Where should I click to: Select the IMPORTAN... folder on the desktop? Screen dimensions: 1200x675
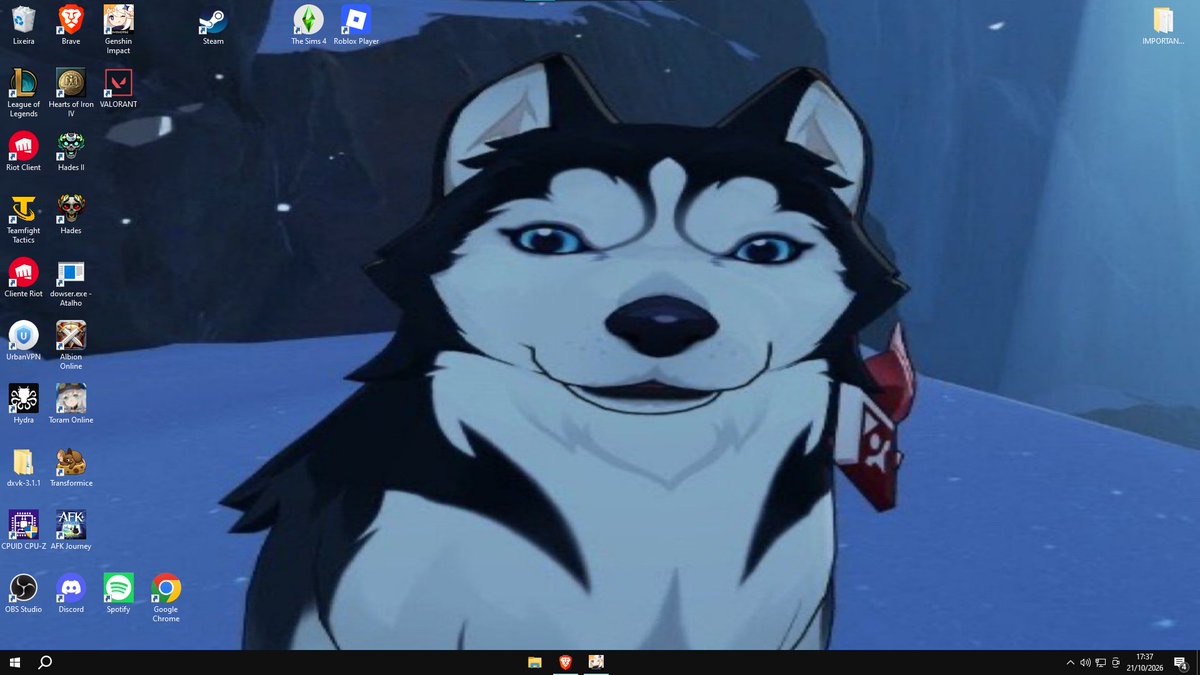[x=1163, y=26]
